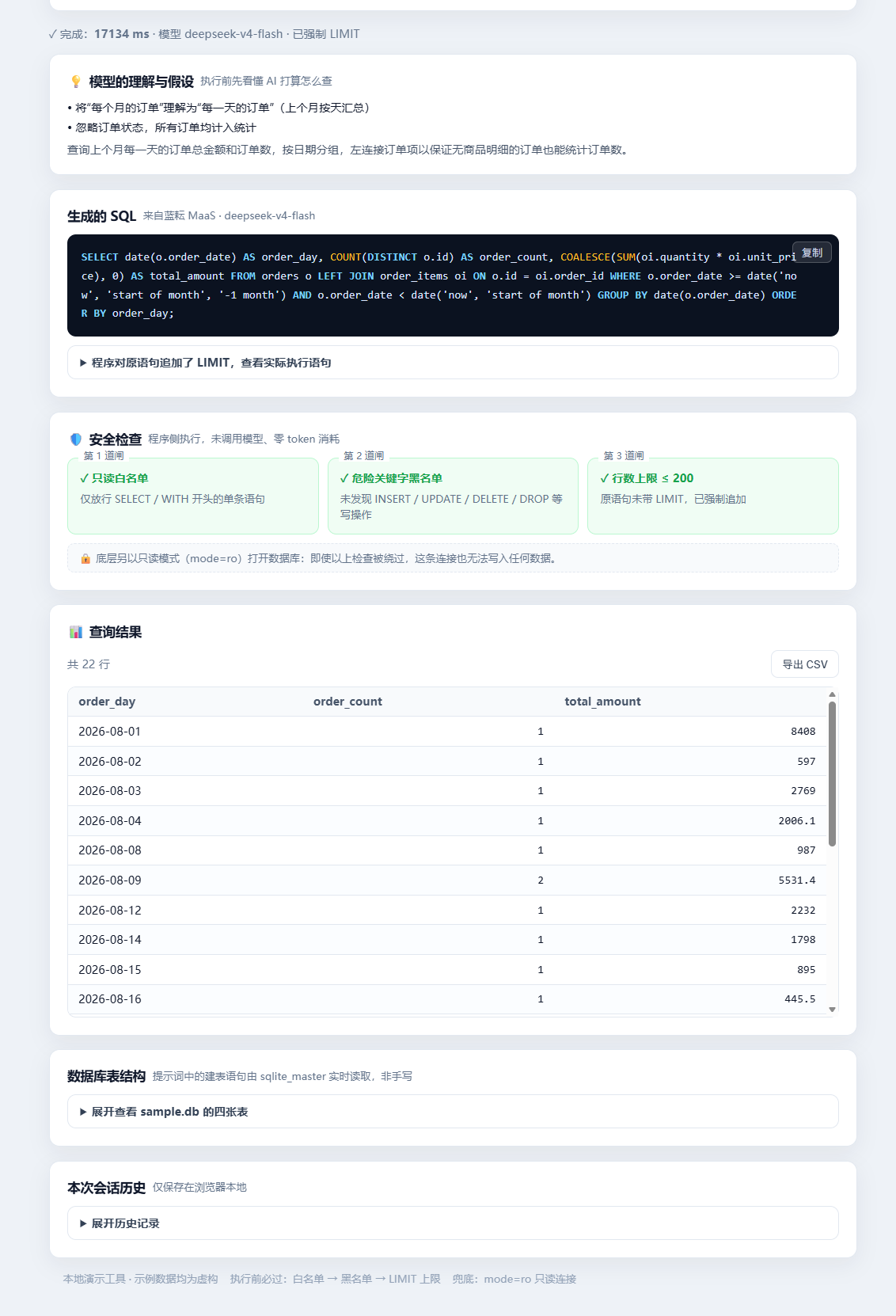Click the 第 2 道闸 gate label

click(363, 456)
